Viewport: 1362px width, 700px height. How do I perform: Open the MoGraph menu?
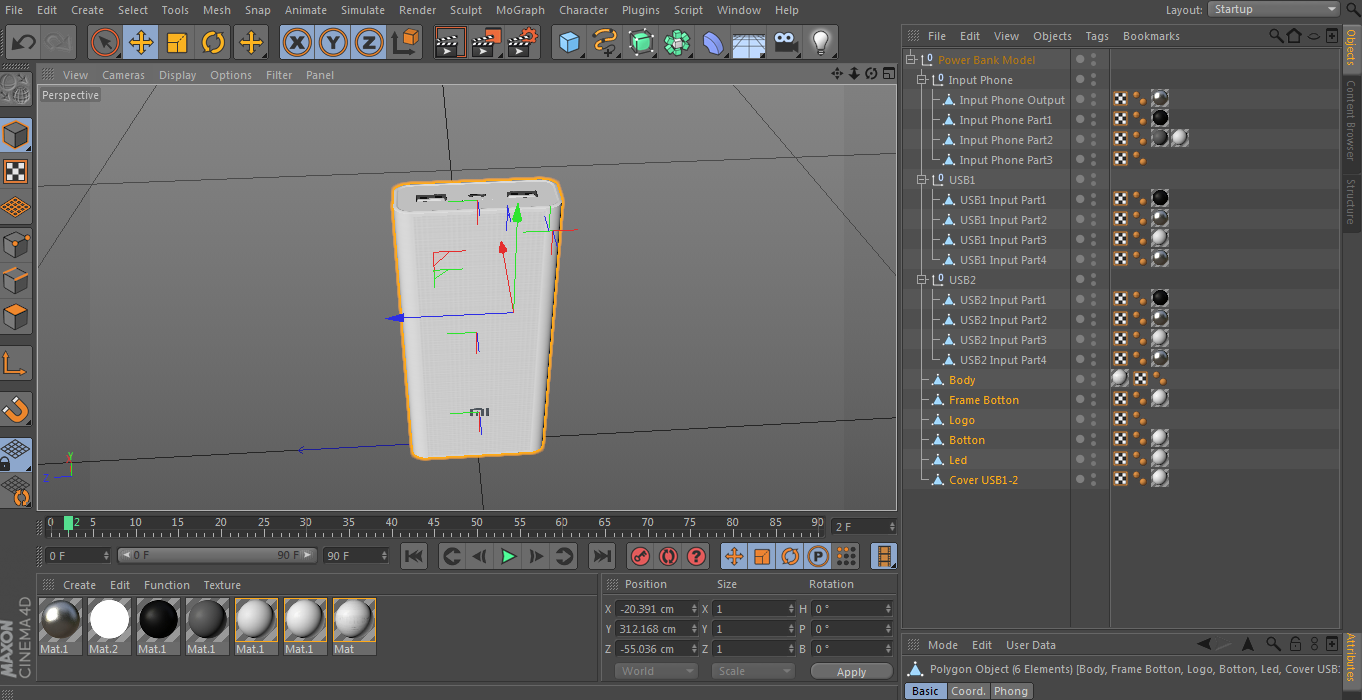click(520, 10)
